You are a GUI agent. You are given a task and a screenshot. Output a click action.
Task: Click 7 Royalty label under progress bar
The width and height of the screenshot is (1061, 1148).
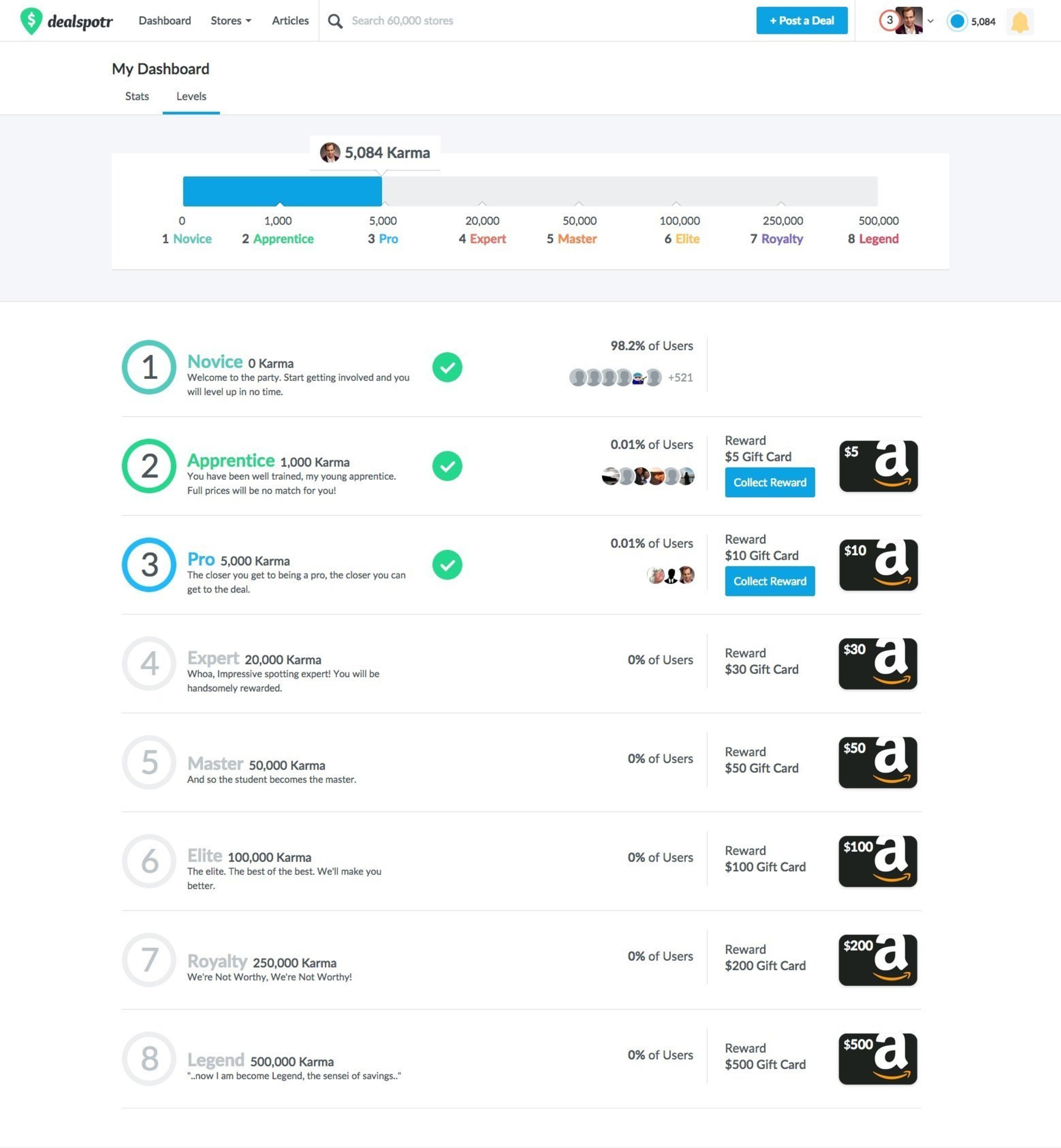coord(777,239)
